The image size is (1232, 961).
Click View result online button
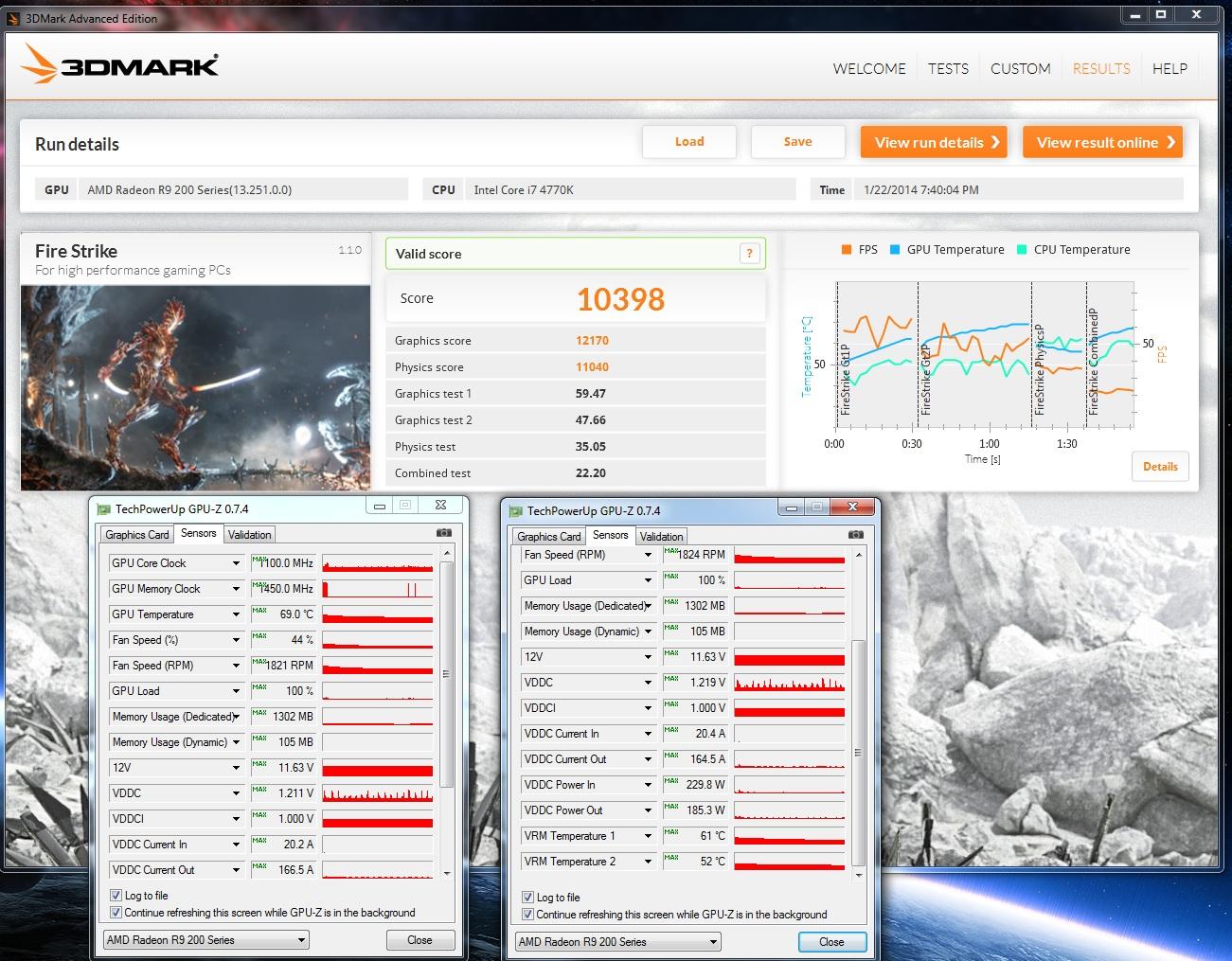click(x=1103, y=142)
